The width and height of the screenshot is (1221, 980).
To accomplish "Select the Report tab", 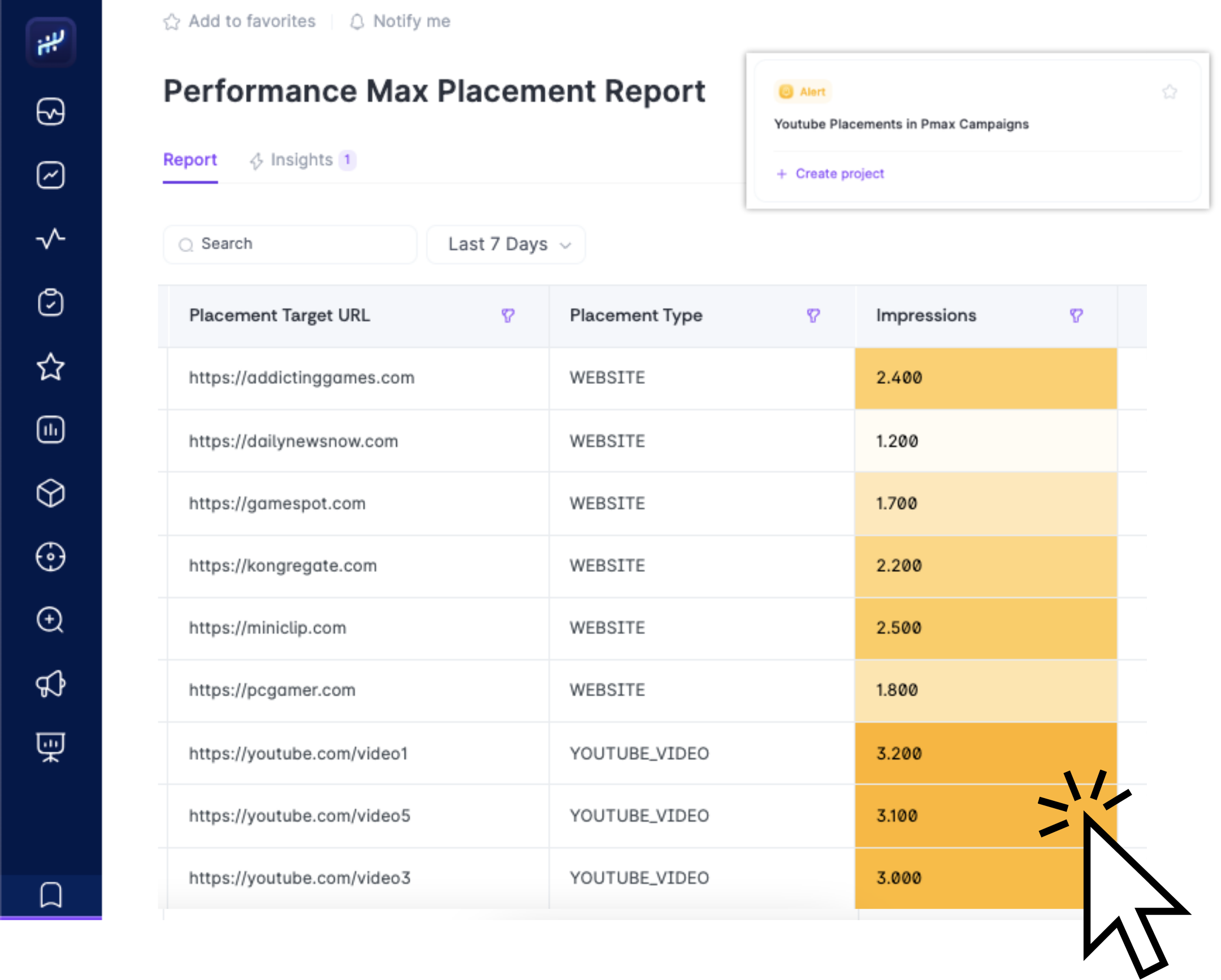I will pyautogui.click(x=190, y=160).
